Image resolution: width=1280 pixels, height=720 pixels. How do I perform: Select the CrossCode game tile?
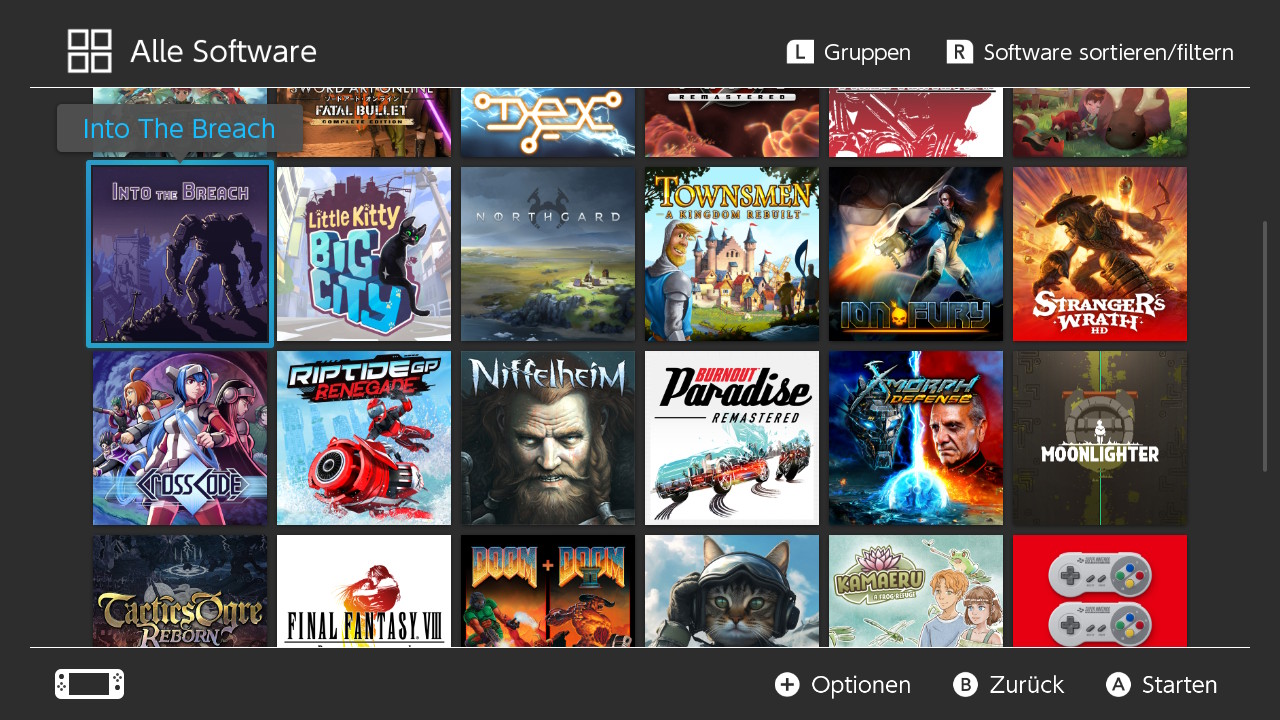[x=180, y=438]
